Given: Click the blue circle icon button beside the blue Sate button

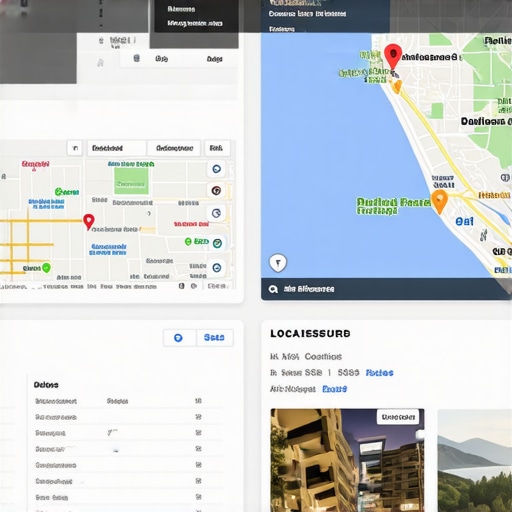Looking at the screenshot, I should pos(179,338).
